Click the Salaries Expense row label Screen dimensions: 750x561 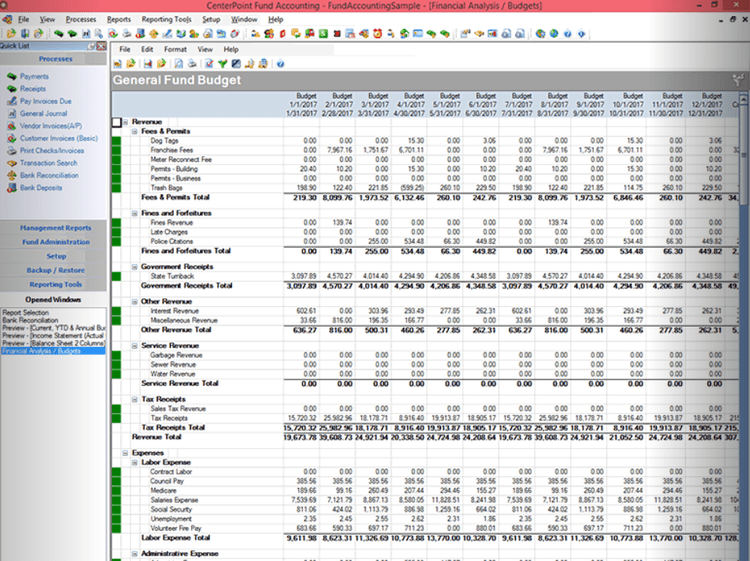pos(174,500)
